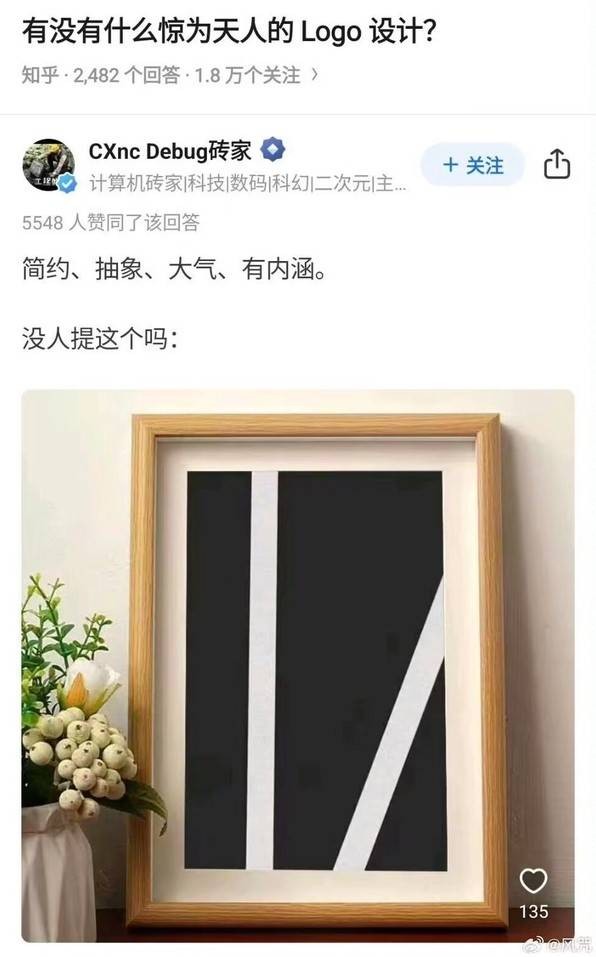Open the author name CXnc Debug砖家
This screenshot has height=957, width=596.
tap(170, 151)
